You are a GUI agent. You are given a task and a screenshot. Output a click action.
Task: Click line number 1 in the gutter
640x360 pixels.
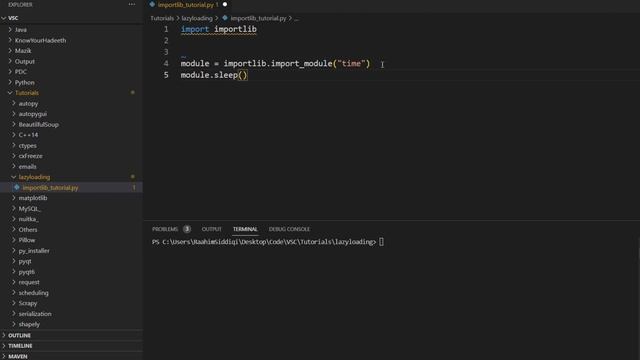(x=166, y=29)
